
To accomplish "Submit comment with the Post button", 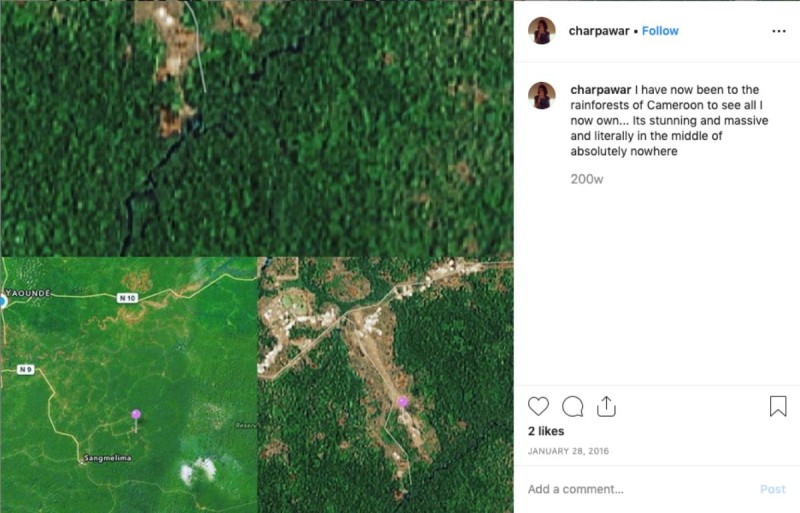I will click(772, 489).
